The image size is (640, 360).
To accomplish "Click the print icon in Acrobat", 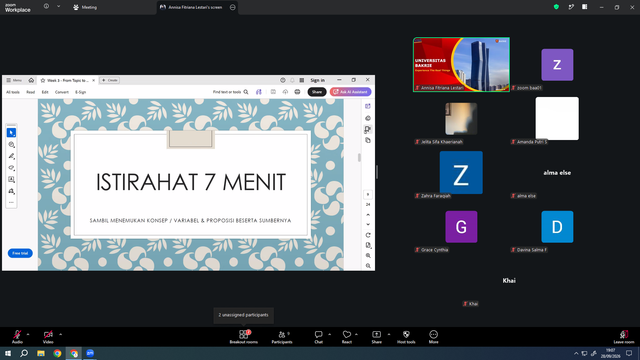I will pos(297,92).
